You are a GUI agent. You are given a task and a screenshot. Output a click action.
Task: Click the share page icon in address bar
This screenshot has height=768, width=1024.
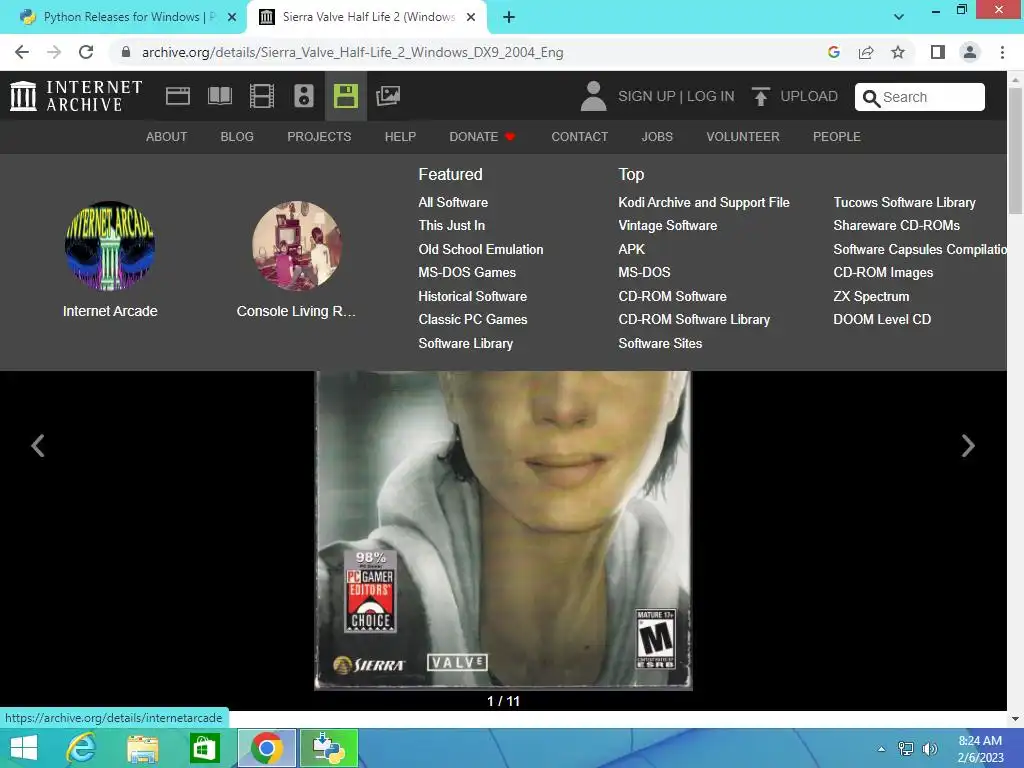click(866, 52)
